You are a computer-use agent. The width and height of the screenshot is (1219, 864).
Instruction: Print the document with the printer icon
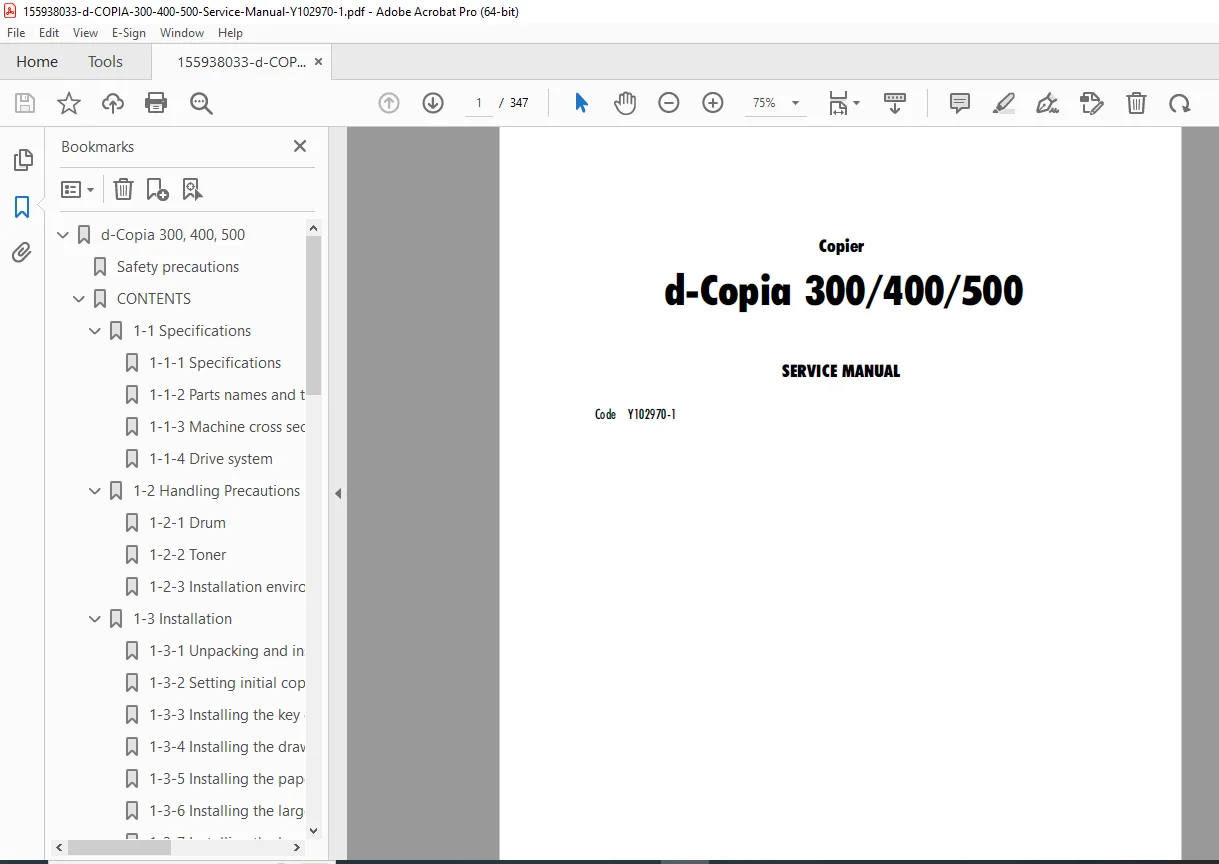(x=156, y=103)
